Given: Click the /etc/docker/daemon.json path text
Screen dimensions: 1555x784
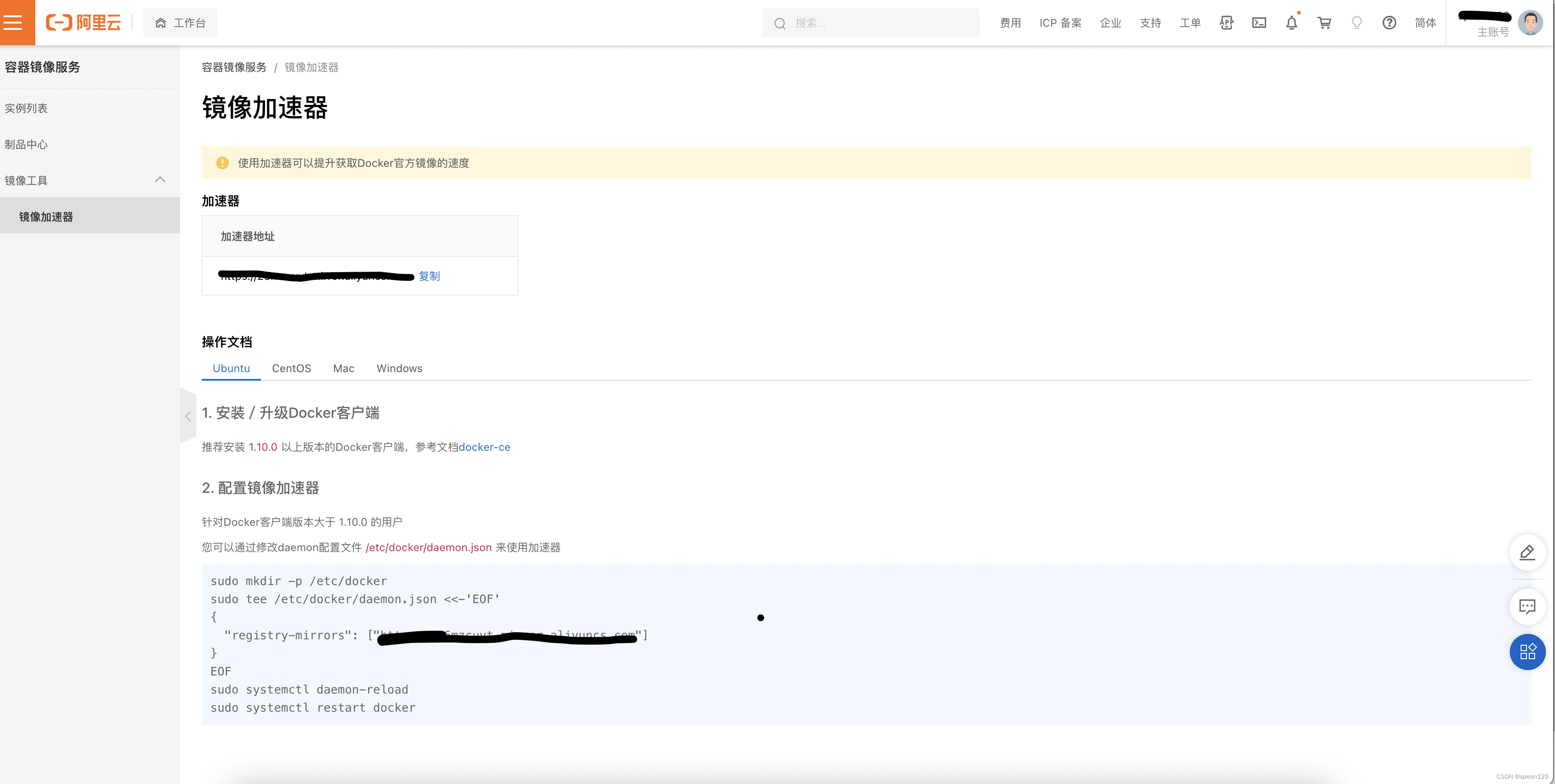Looking at the screenshot, I should [429, 548].
